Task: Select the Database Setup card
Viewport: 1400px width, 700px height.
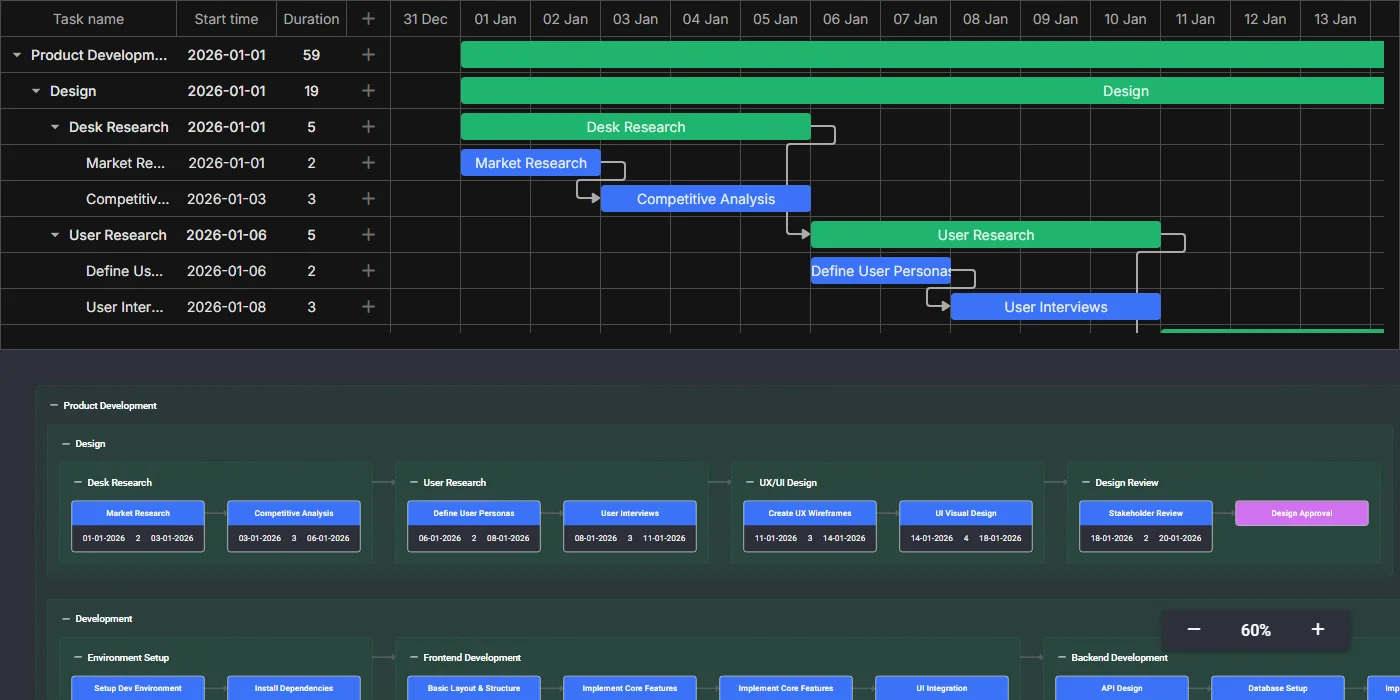Action: pyautogui.click(x=1278, y=688)
